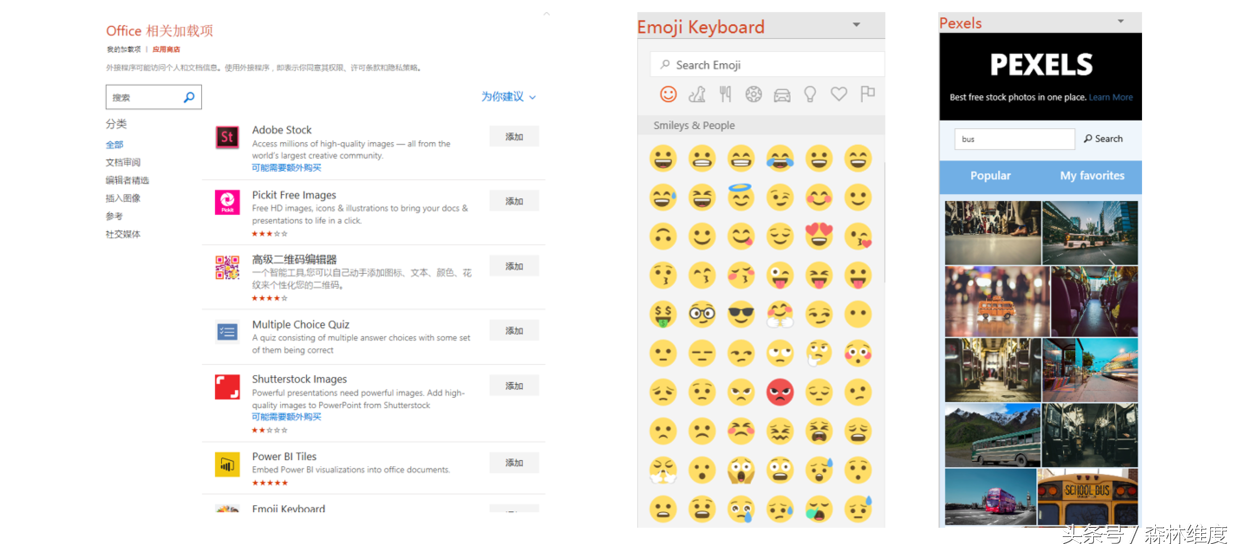The height and width of the screenshot is (552, 1240).
Task: Open the My favorites tab in Pexels
Action: pyautogui.click(x=1092, y=176)
